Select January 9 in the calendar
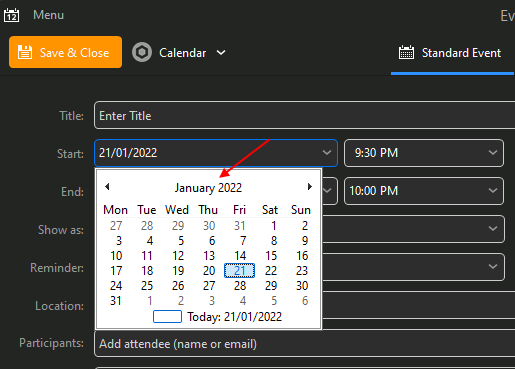515x369 pixels. [305, 241]
